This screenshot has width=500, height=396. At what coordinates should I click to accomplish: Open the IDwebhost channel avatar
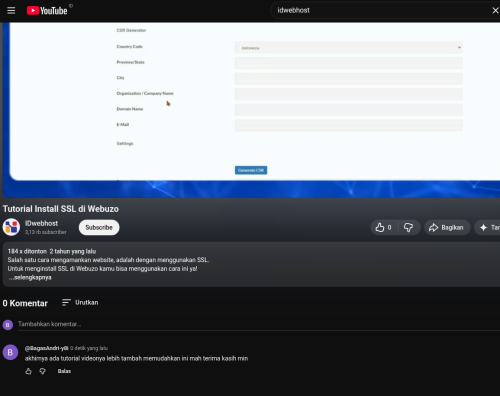coord(11,227)
